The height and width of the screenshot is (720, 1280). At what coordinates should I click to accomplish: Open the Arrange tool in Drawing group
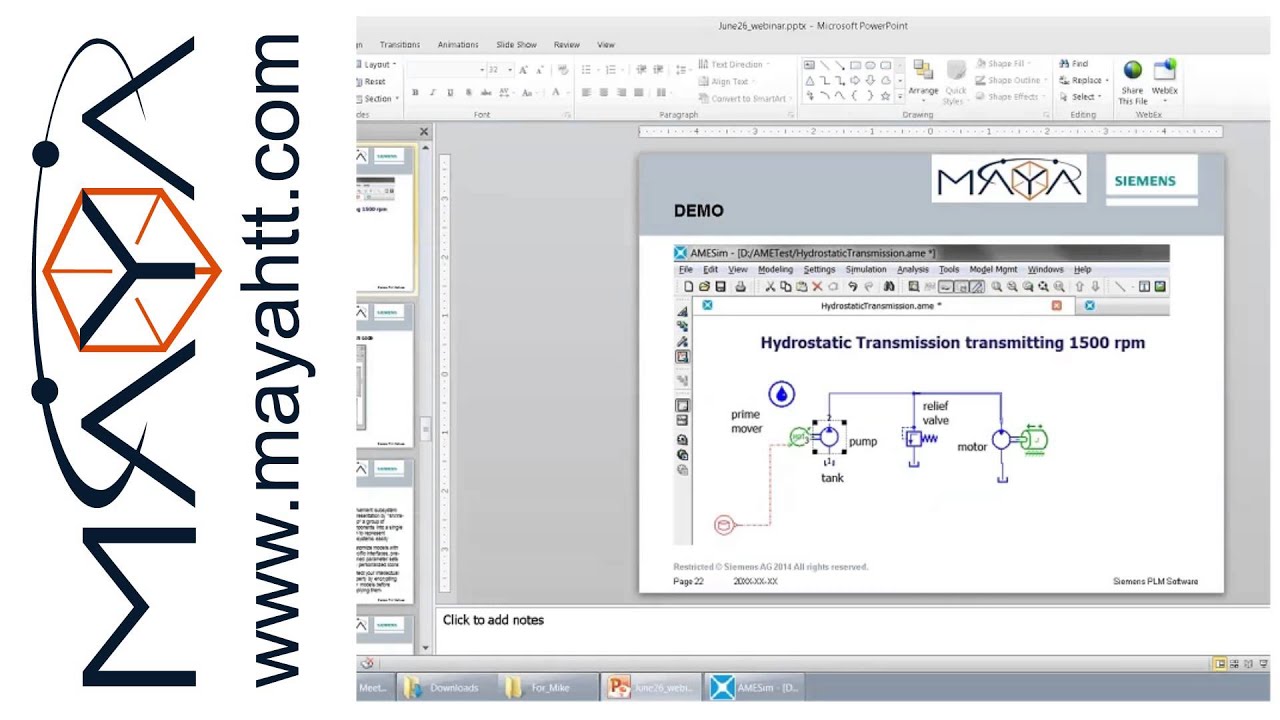pos(923,80)
